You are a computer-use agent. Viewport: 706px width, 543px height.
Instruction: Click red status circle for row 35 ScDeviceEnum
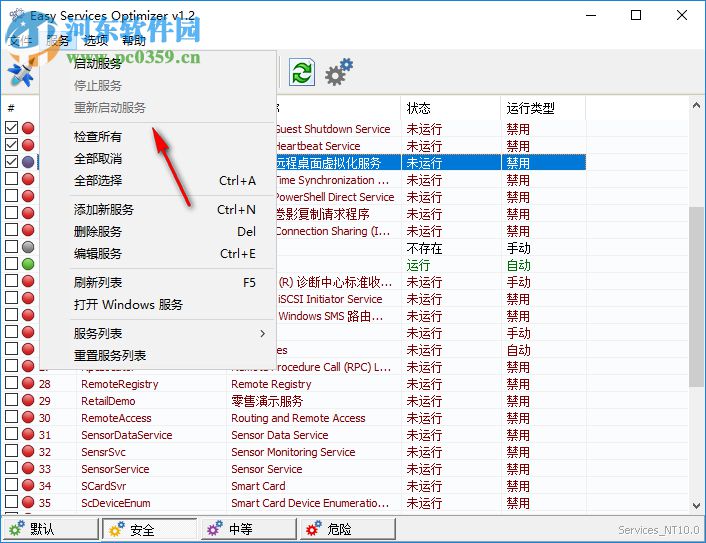click(28, 502)
